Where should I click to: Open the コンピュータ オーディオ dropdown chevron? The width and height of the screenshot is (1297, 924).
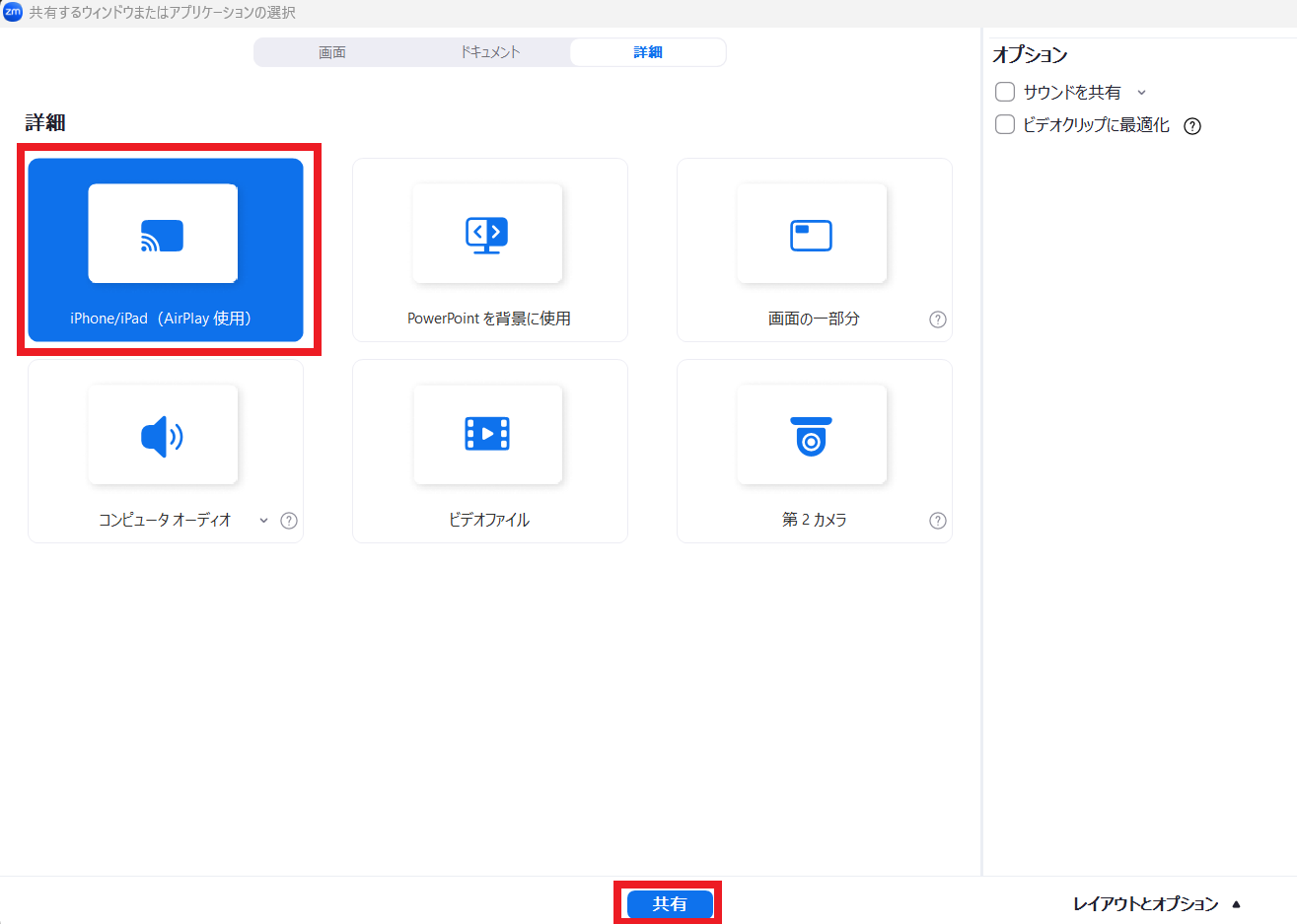pos(263,521)
